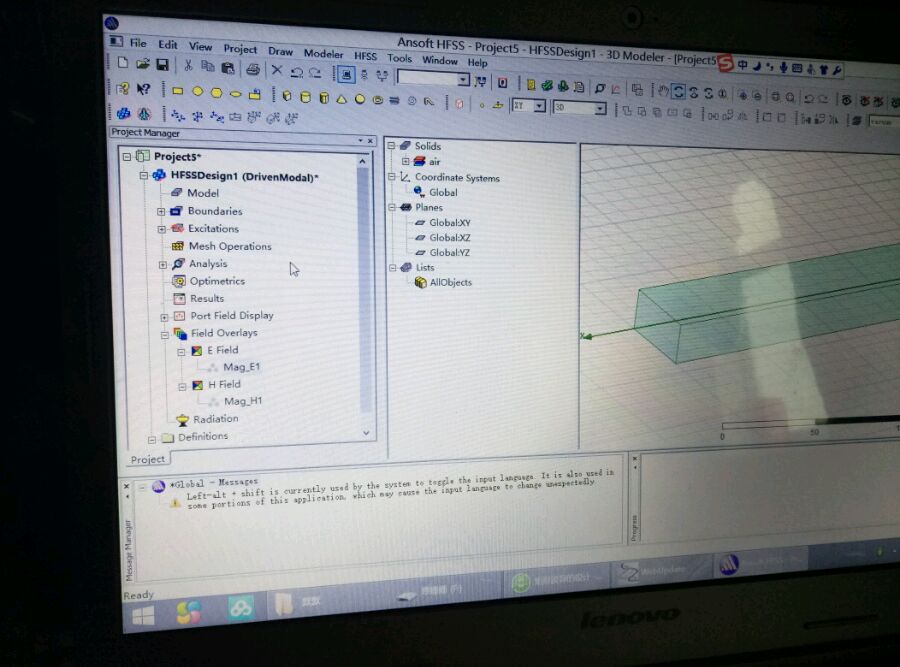Screen dimensions: 900x667
Task: Toggle the highlighted Rotate view tool
Action: [678, 91]
